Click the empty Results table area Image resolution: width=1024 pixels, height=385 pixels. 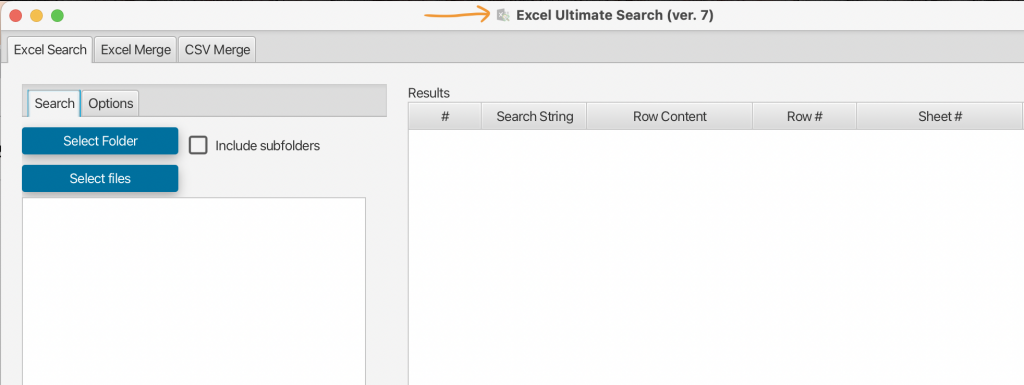click(x=716, y=257)
